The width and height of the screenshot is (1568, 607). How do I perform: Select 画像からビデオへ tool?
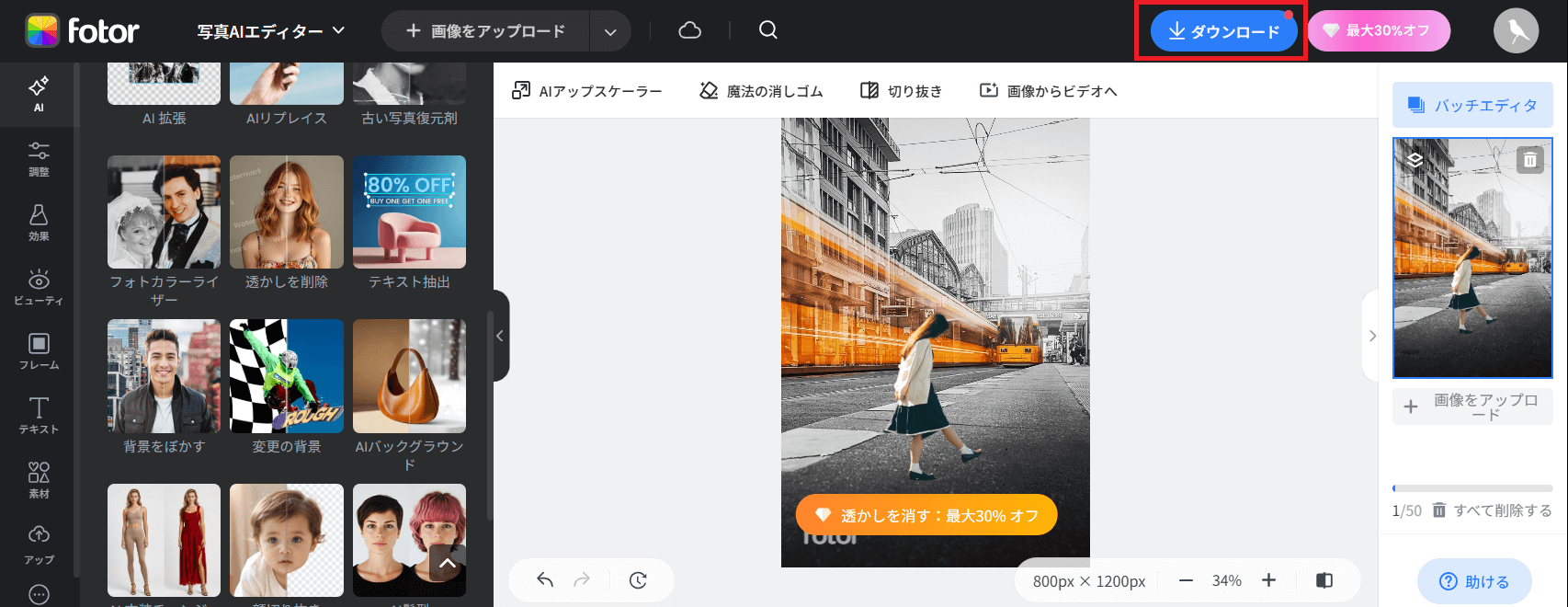pyautogui.click(x=1049, y=91)
